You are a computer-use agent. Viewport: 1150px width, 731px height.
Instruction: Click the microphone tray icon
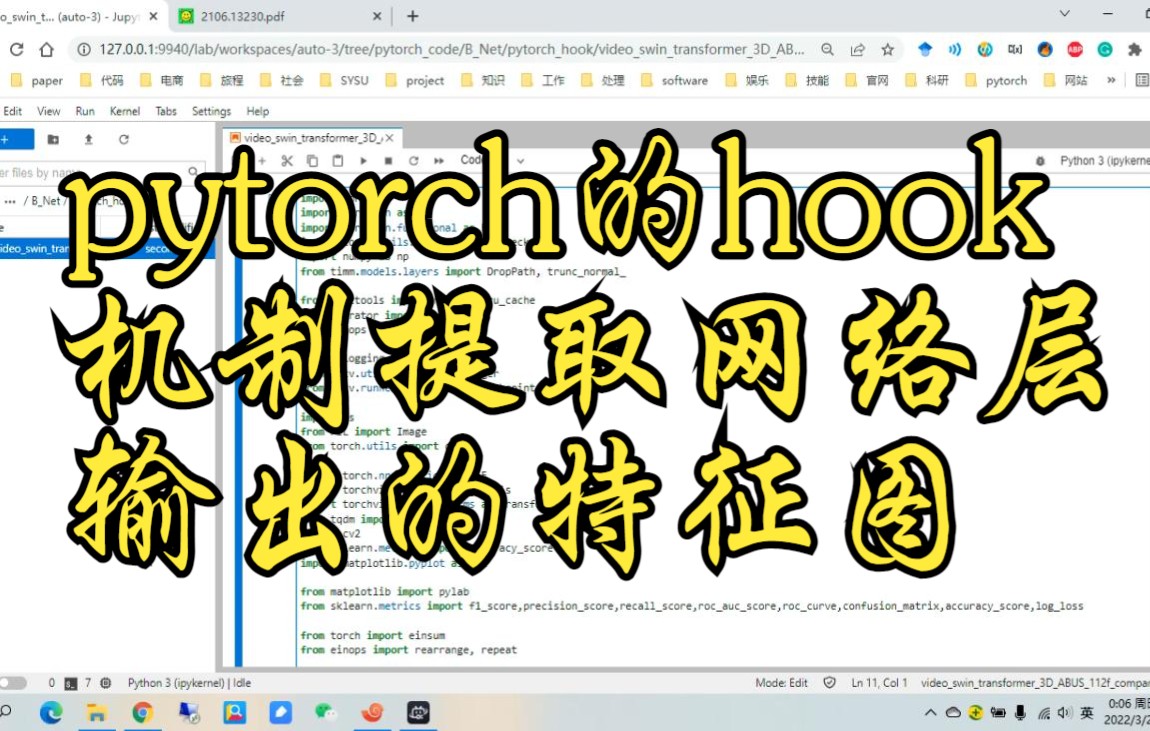1020,712
